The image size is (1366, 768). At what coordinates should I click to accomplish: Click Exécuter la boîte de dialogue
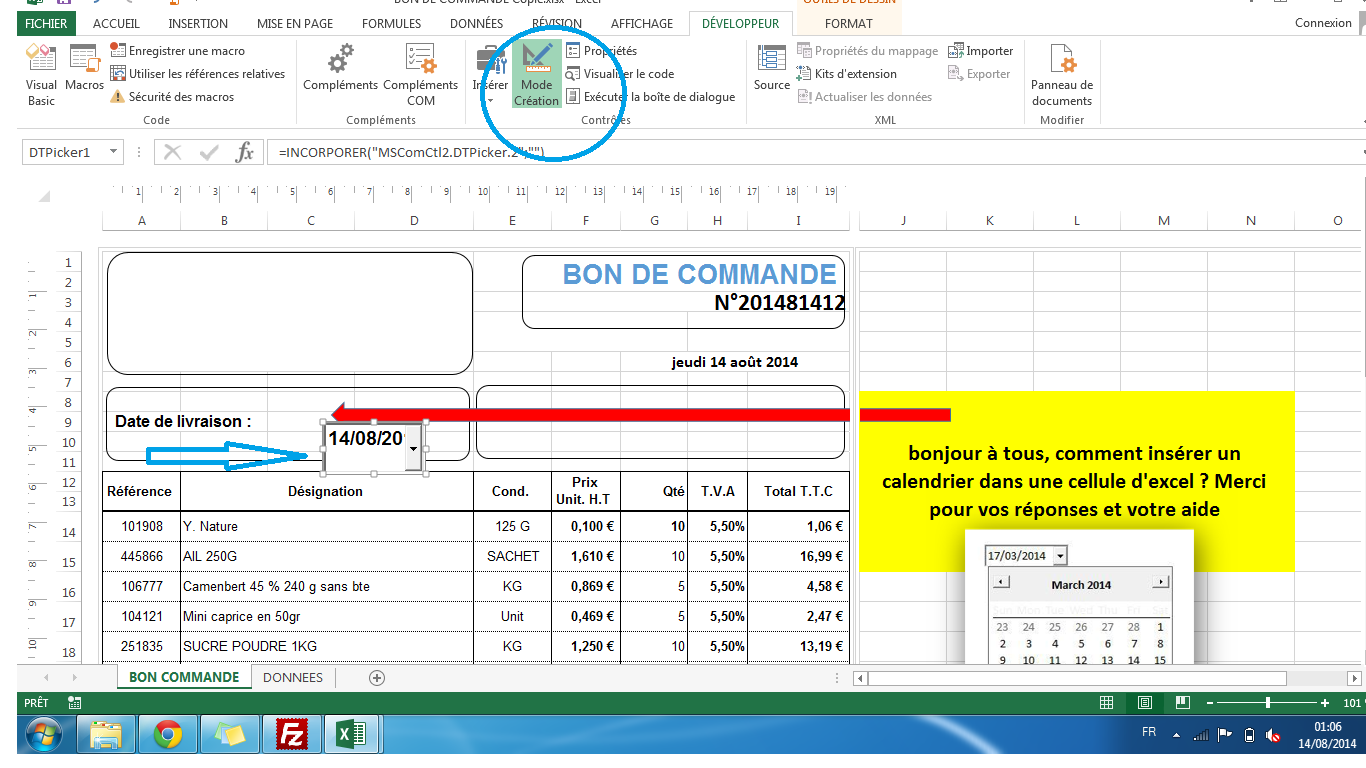pos(650,97)
